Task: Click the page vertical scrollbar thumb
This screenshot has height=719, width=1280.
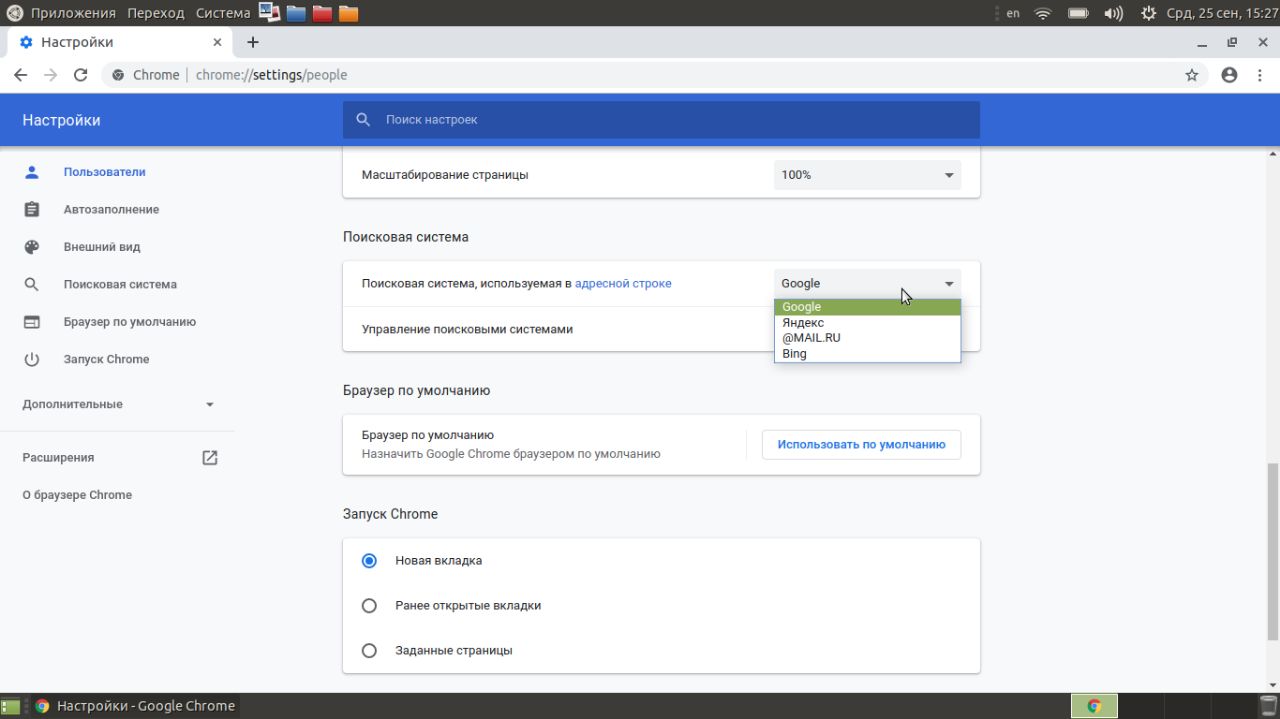Action: click(x=1272, y=552)
